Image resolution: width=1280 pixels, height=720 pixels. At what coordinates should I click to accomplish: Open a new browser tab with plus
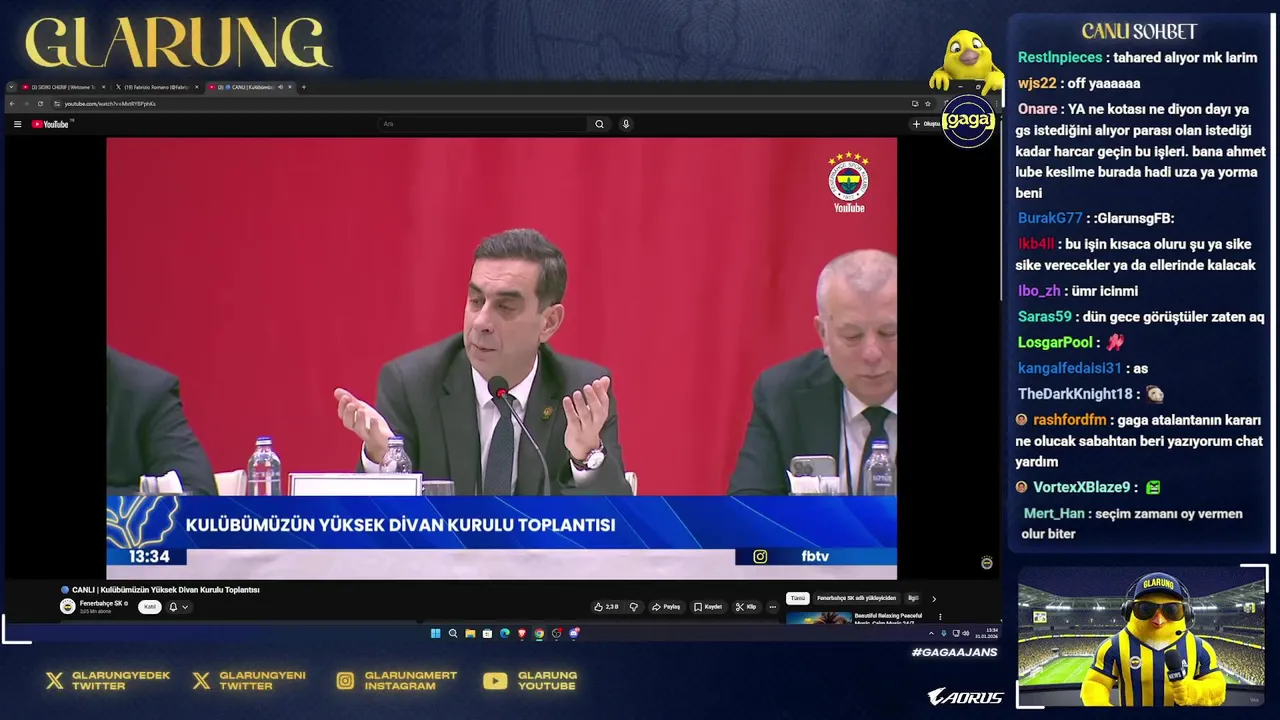304,87
